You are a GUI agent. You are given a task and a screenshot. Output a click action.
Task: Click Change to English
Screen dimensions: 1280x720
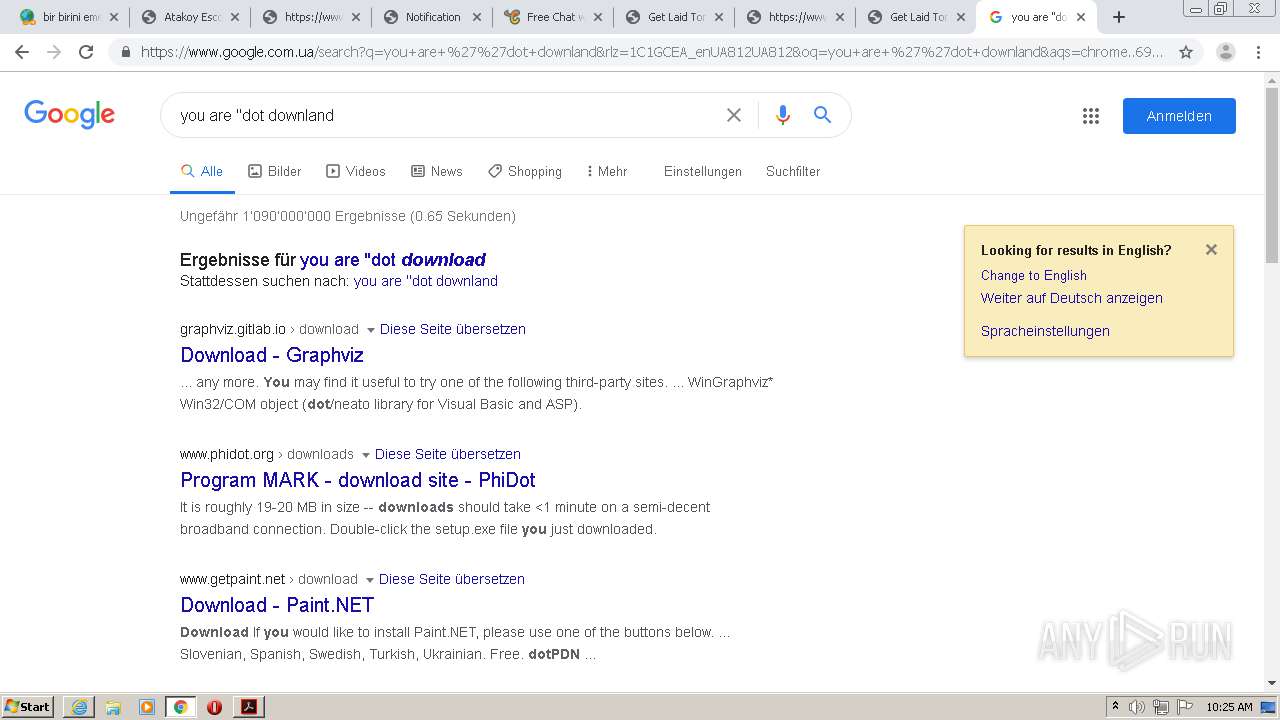pyautogui.click(x=1034, y=275)
